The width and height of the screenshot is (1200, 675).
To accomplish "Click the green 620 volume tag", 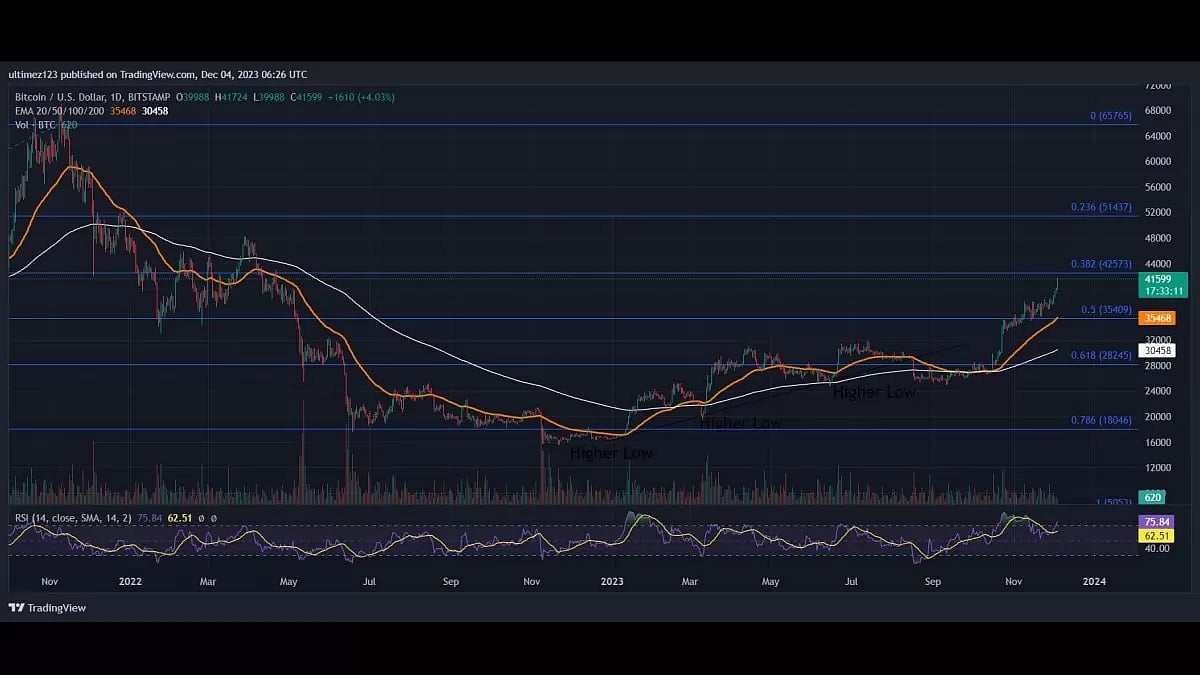I will point(1150,496).
